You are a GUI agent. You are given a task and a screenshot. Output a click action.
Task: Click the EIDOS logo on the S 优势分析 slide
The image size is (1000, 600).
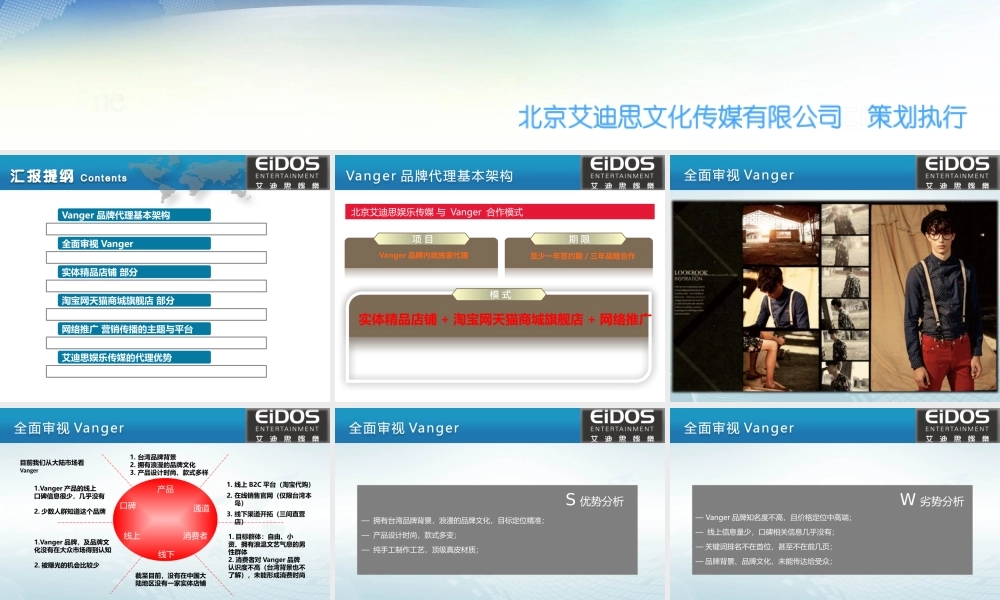pos(622,425)
